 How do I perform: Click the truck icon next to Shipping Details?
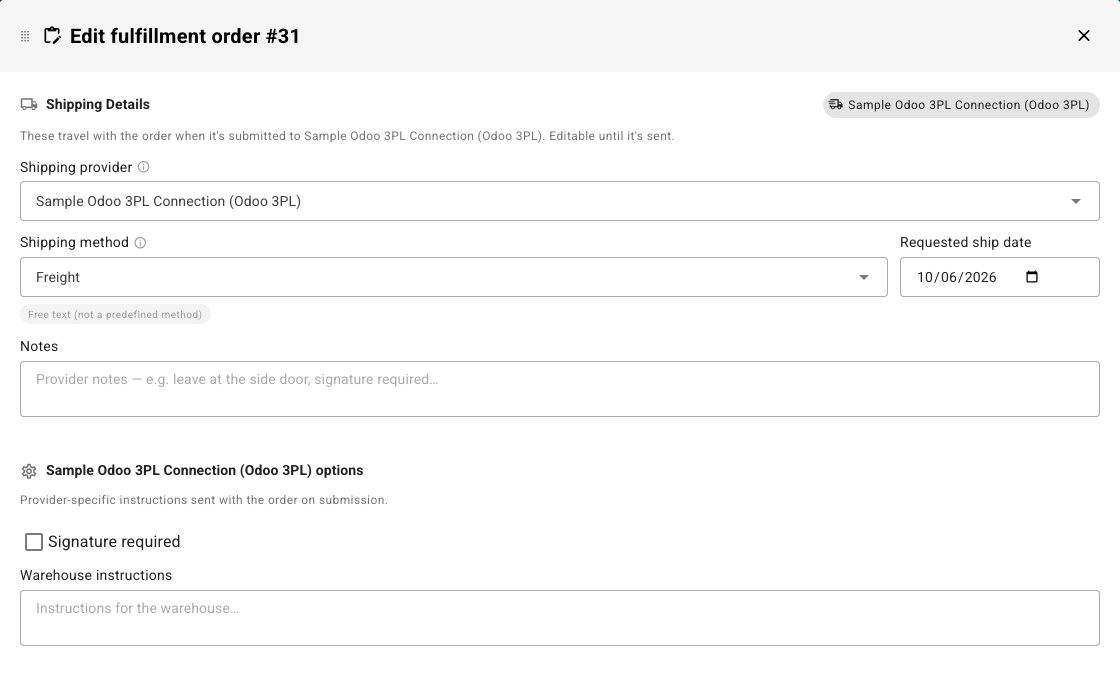(29, 104)
